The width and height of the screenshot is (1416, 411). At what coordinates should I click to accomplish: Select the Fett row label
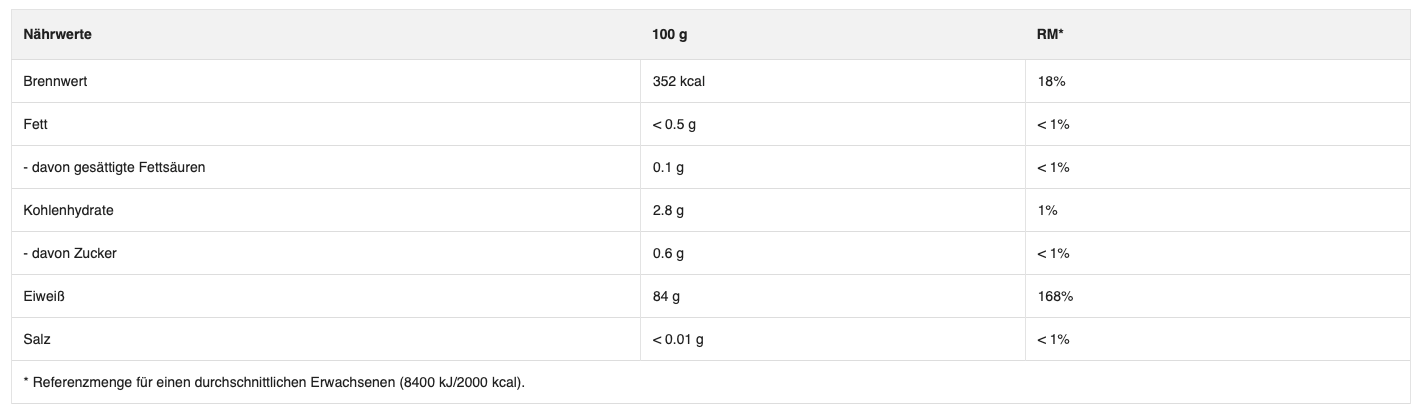[36, 124]
